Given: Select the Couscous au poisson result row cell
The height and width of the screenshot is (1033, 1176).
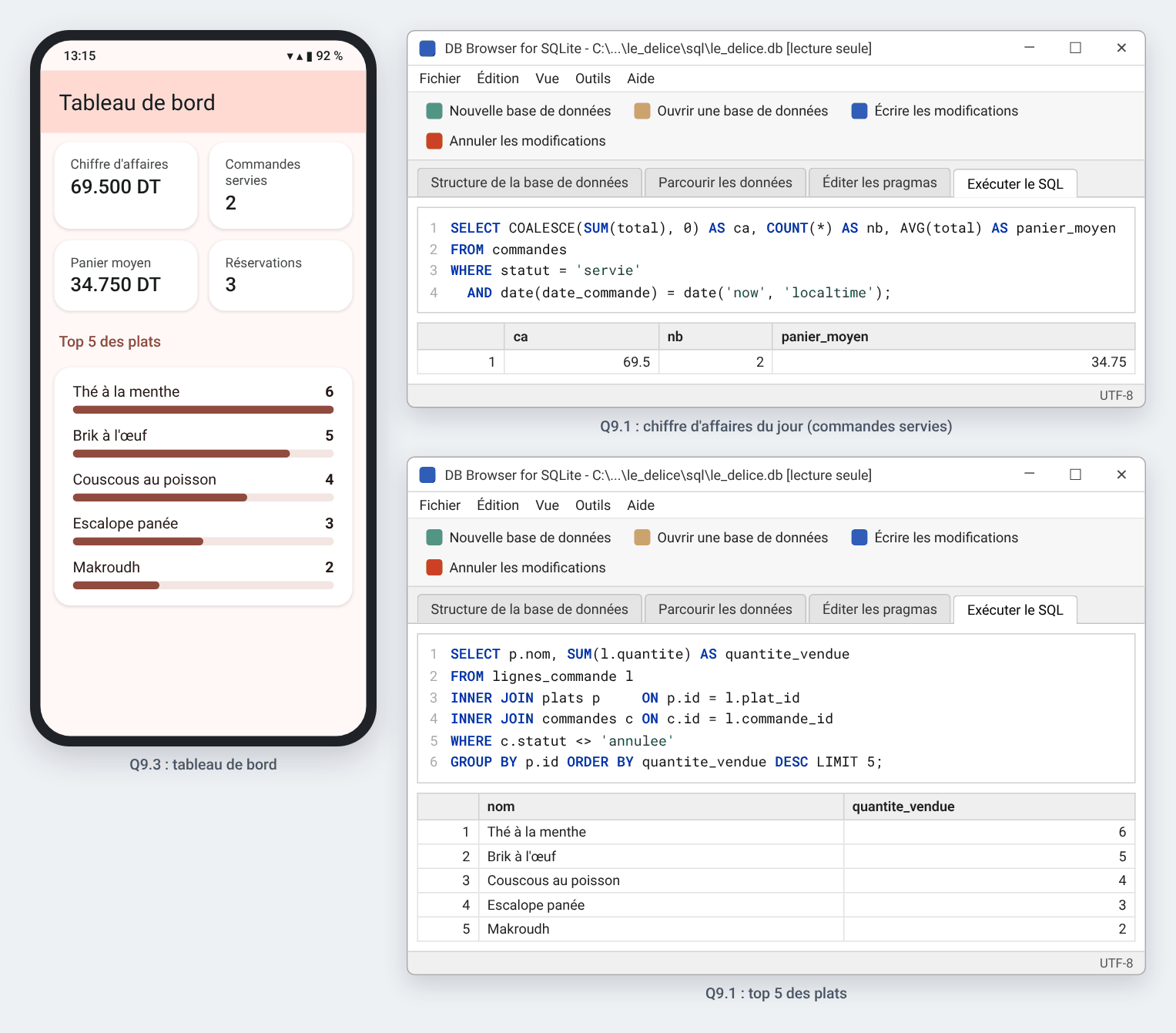Looking at the screenshot, I should click(661, 880).
